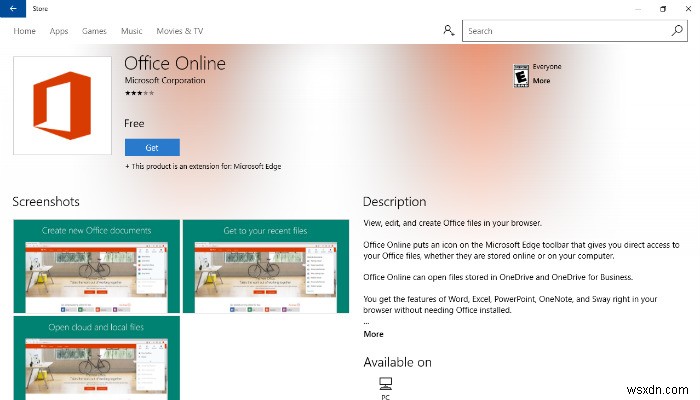Click the search magnifier icon
Screen dimensions: 700x400
pos(677,30)
